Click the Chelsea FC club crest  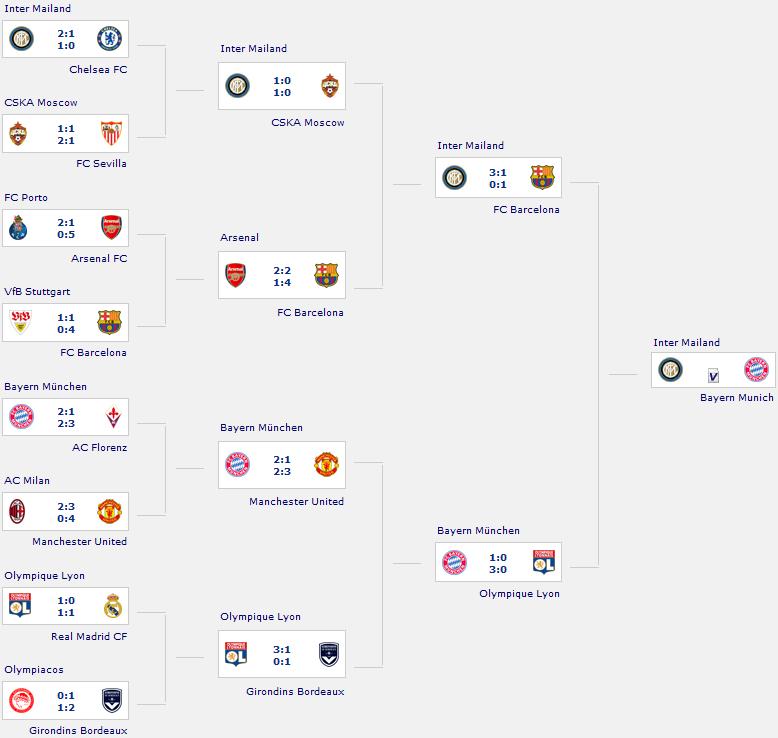coord(109,39)
